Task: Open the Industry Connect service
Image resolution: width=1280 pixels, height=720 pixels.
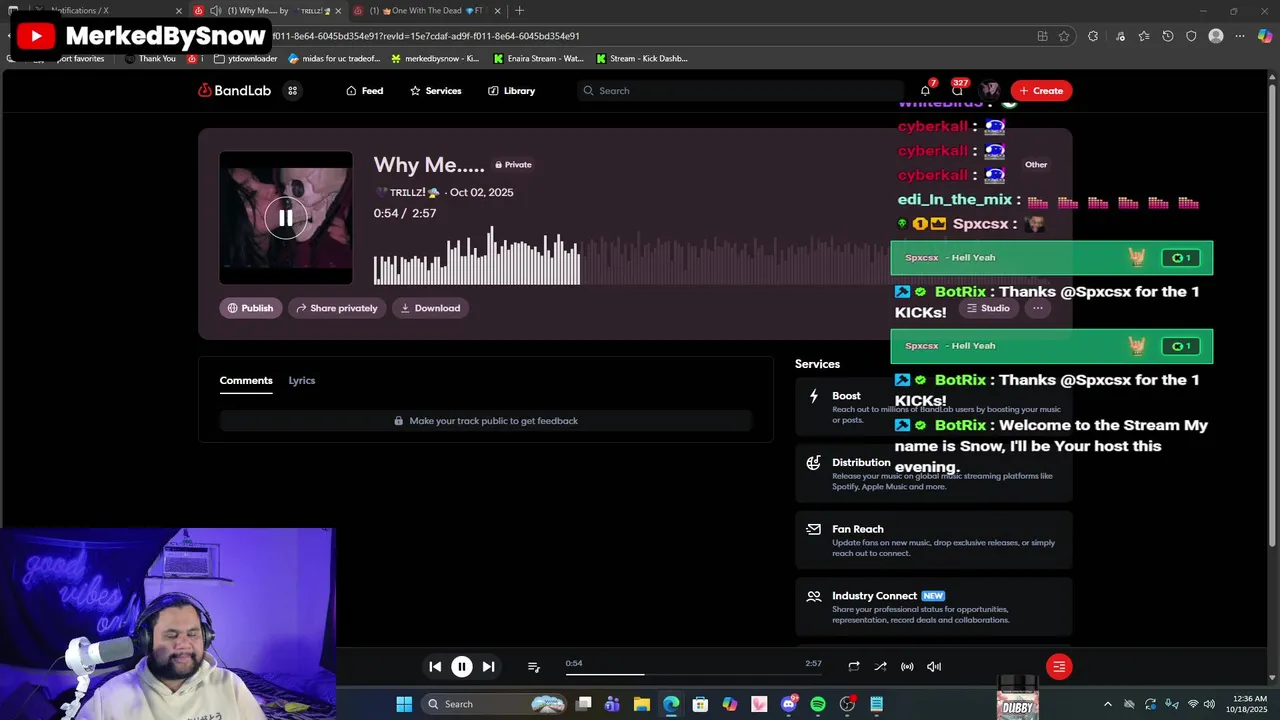Action: click(x=934, y=606)
